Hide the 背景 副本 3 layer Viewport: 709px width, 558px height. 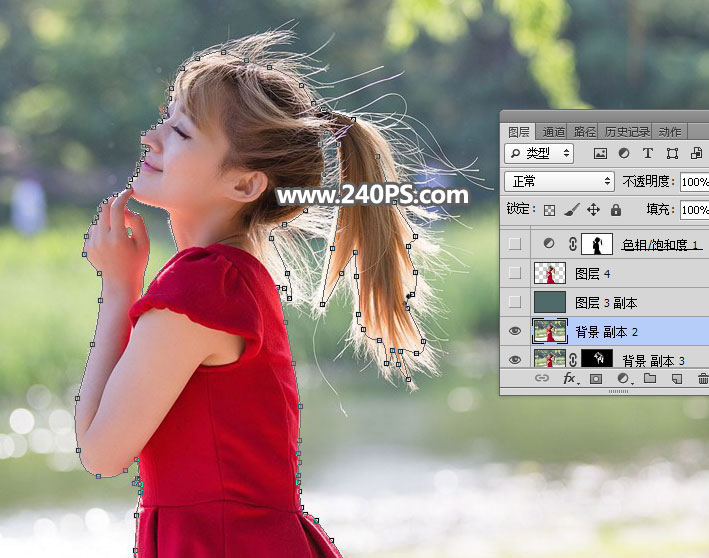(x=515, y=360)
